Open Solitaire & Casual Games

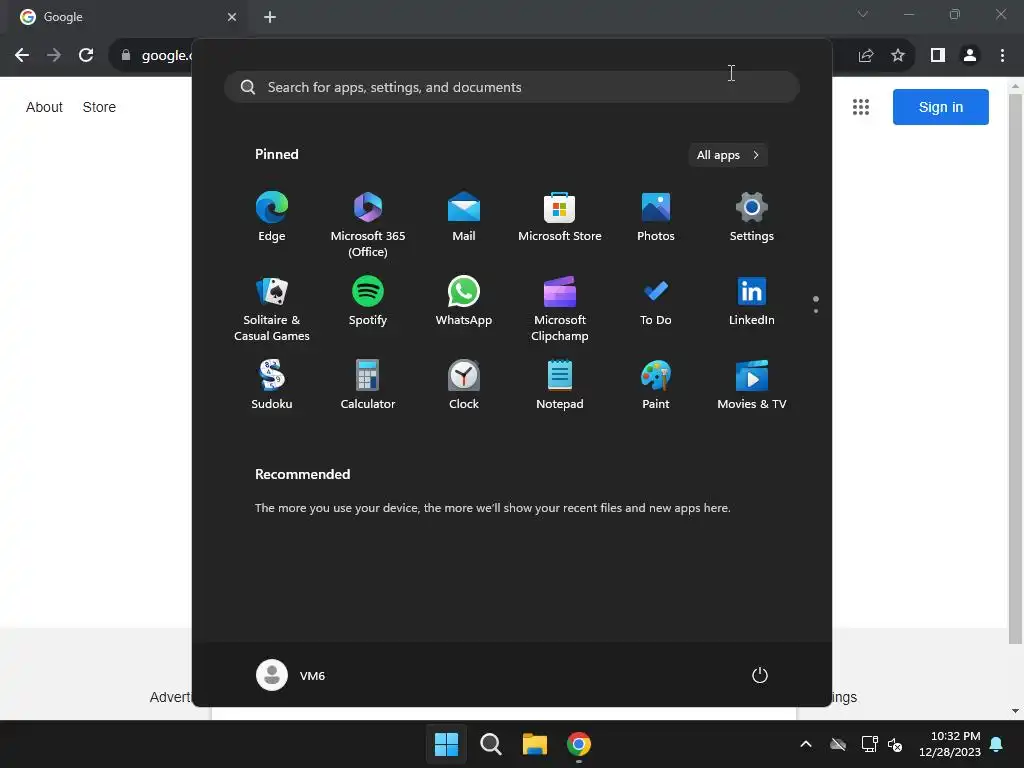pyautogui.click(x=272, y=308)
